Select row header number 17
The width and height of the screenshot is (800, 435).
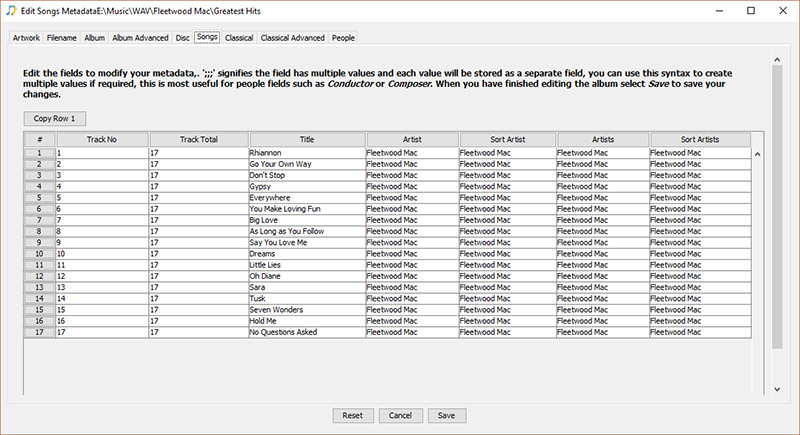(x=39, y=332)
